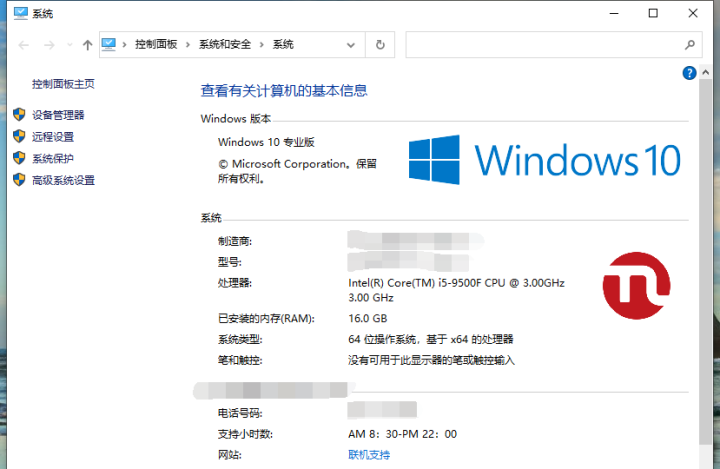Close the 系统 window
Viewport: 720px width, 469px height.
pos(693,13)
